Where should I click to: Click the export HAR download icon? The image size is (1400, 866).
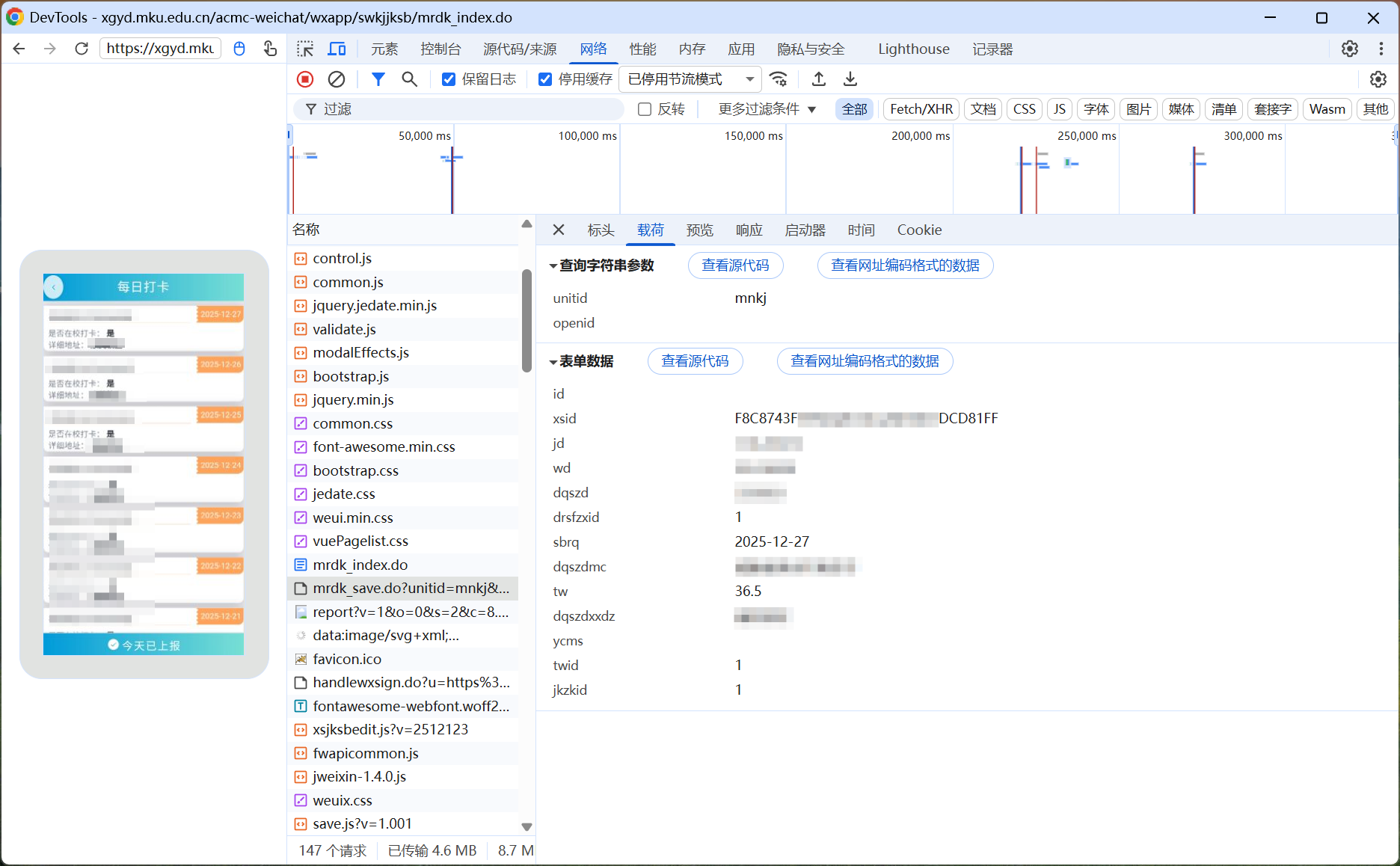click(x=850, y=79)
